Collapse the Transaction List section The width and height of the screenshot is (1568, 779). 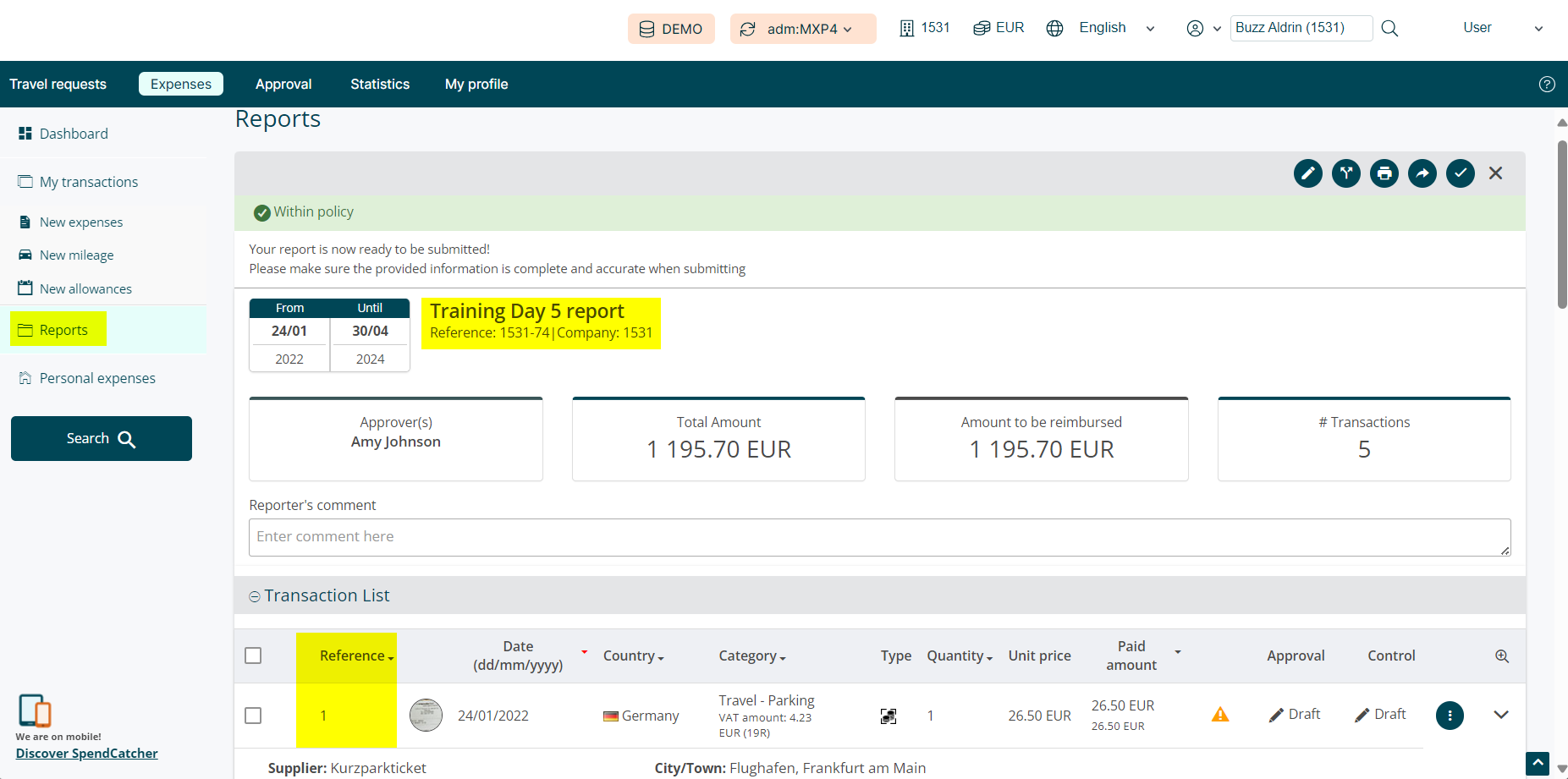pos(255,596)
